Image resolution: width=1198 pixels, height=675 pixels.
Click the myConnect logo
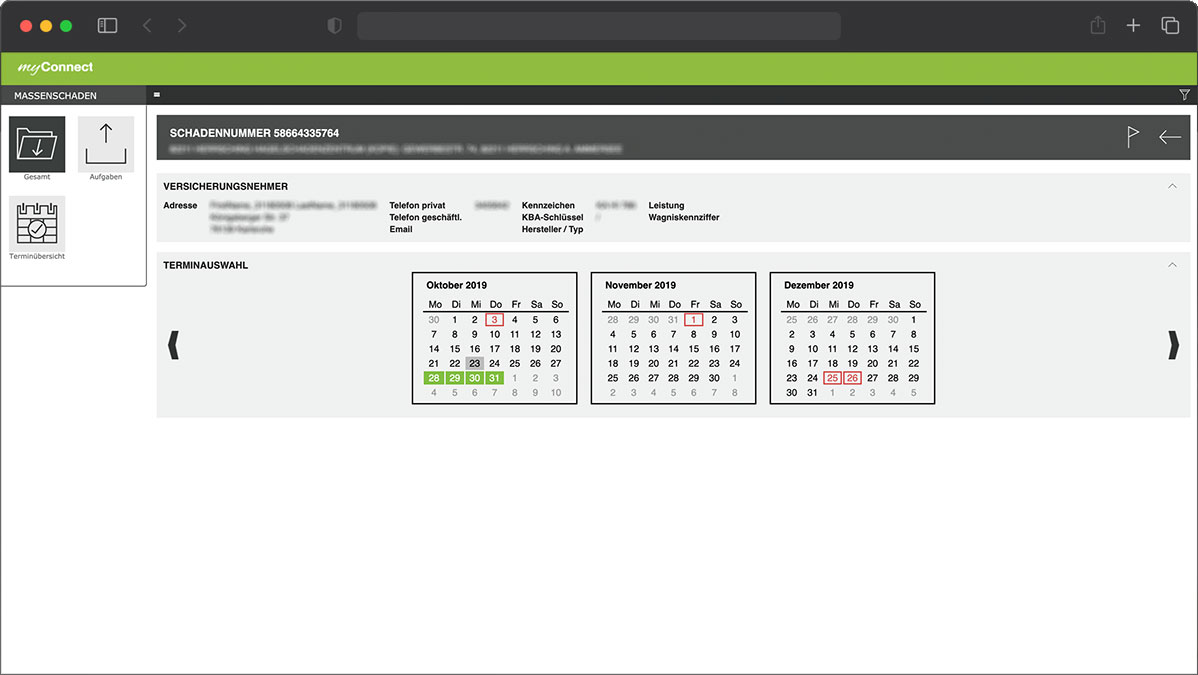[x=55, y=68]
